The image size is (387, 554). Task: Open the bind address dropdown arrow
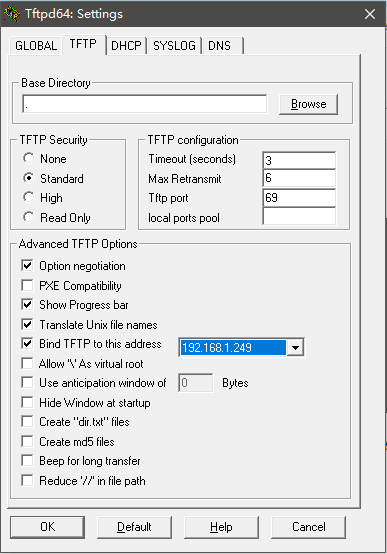point(295,348)
